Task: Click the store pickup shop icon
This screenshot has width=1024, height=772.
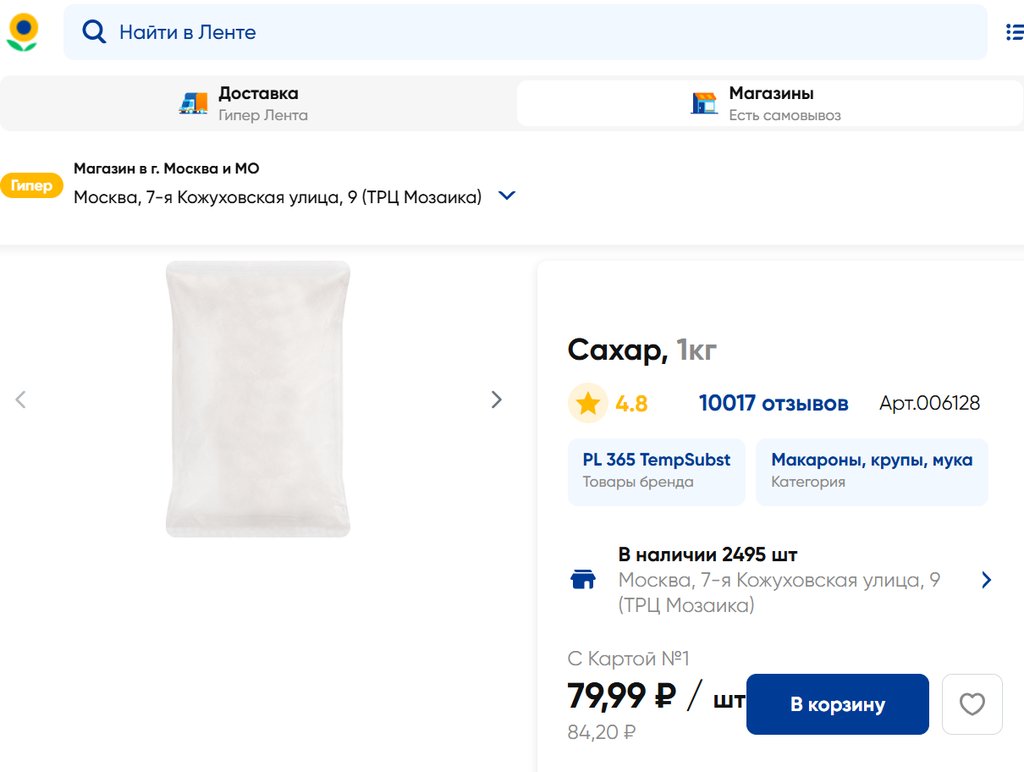Action: (x=704, y=103)
